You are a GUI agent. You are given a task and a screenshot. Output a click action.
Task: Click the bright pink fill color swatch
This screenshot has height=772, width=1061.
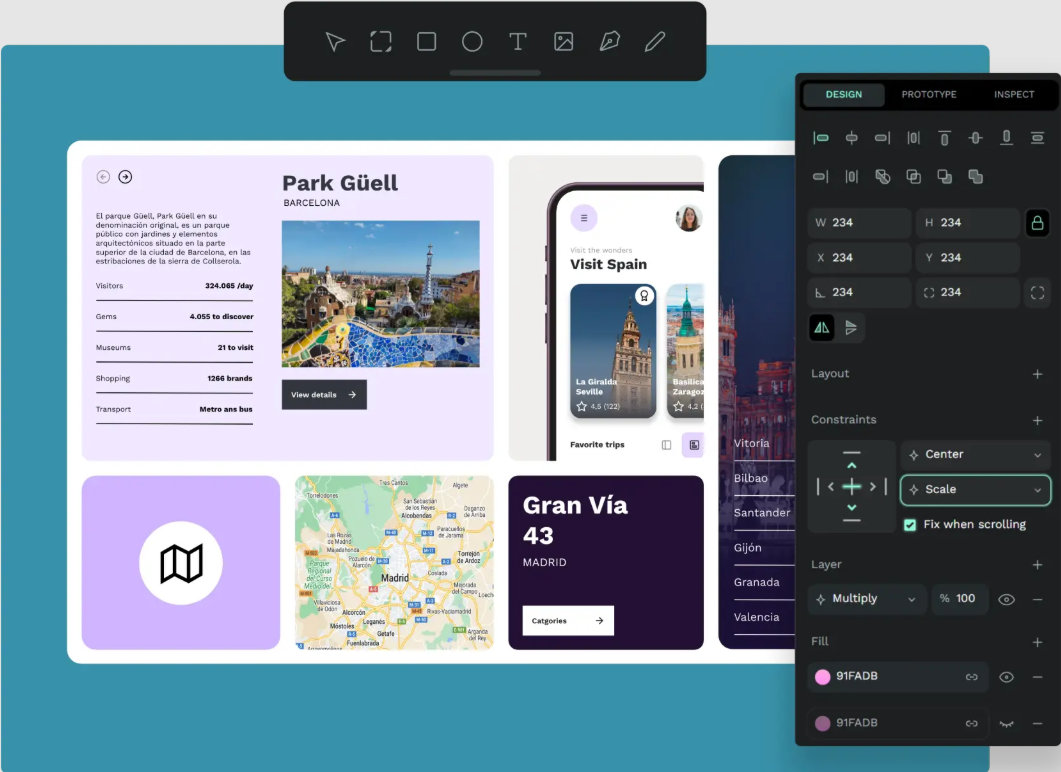[822, 677]
